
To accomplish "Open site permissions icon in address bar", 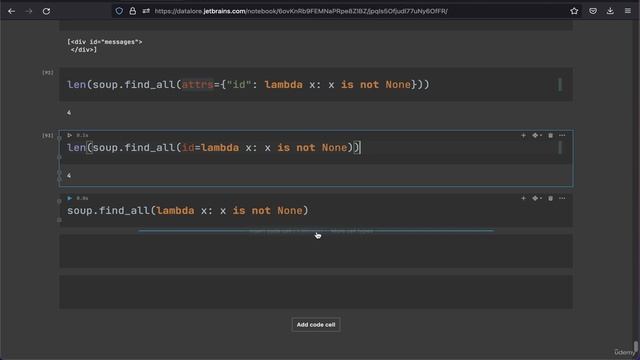I will coord(146,11).
